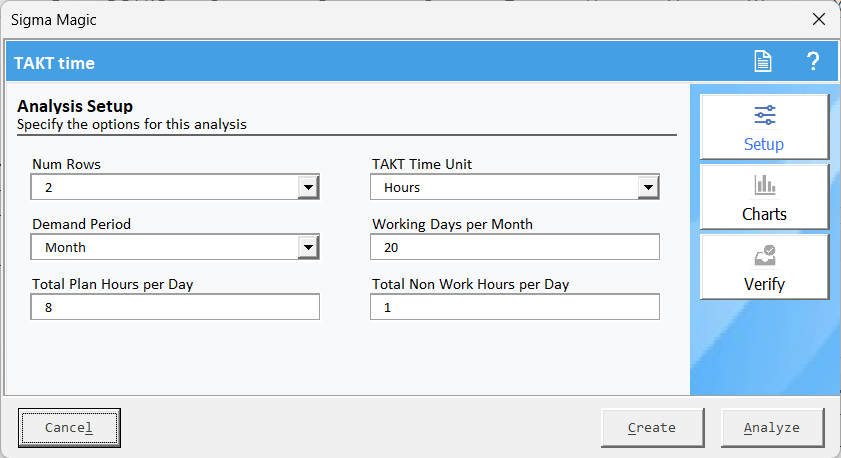Click the Demand Period label
The width and height of the screenshot is (841, 458).
(82, 224)
